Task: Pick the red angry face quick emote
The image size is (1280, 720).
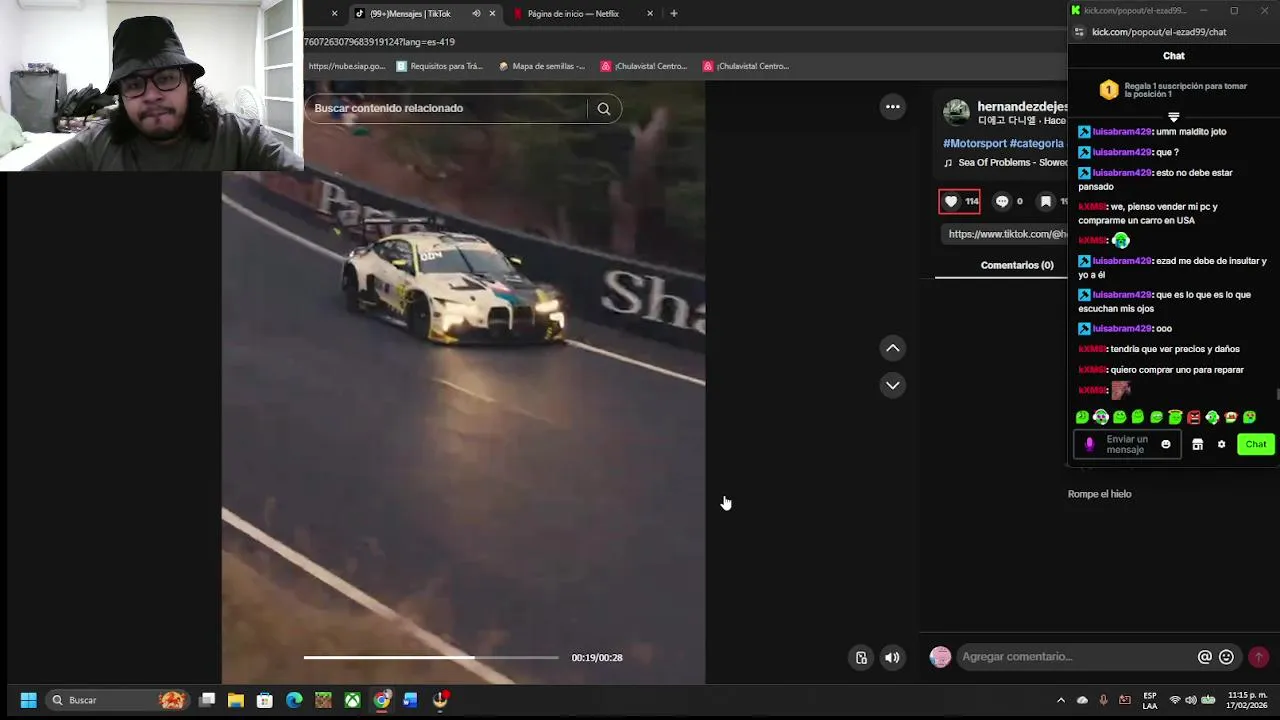Action: click(x=1194, y=418)
